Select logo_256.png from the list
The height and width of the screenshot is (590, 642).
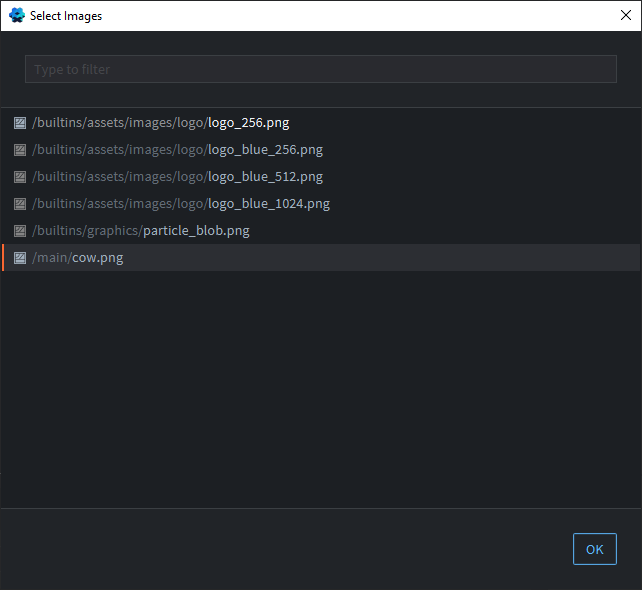tap(321, 123)
